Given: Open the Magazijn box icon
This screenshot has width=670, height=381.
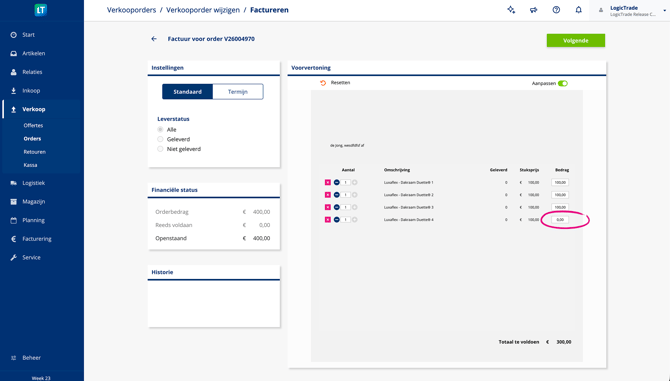Looking at the screenshot, I should point(14,202).
